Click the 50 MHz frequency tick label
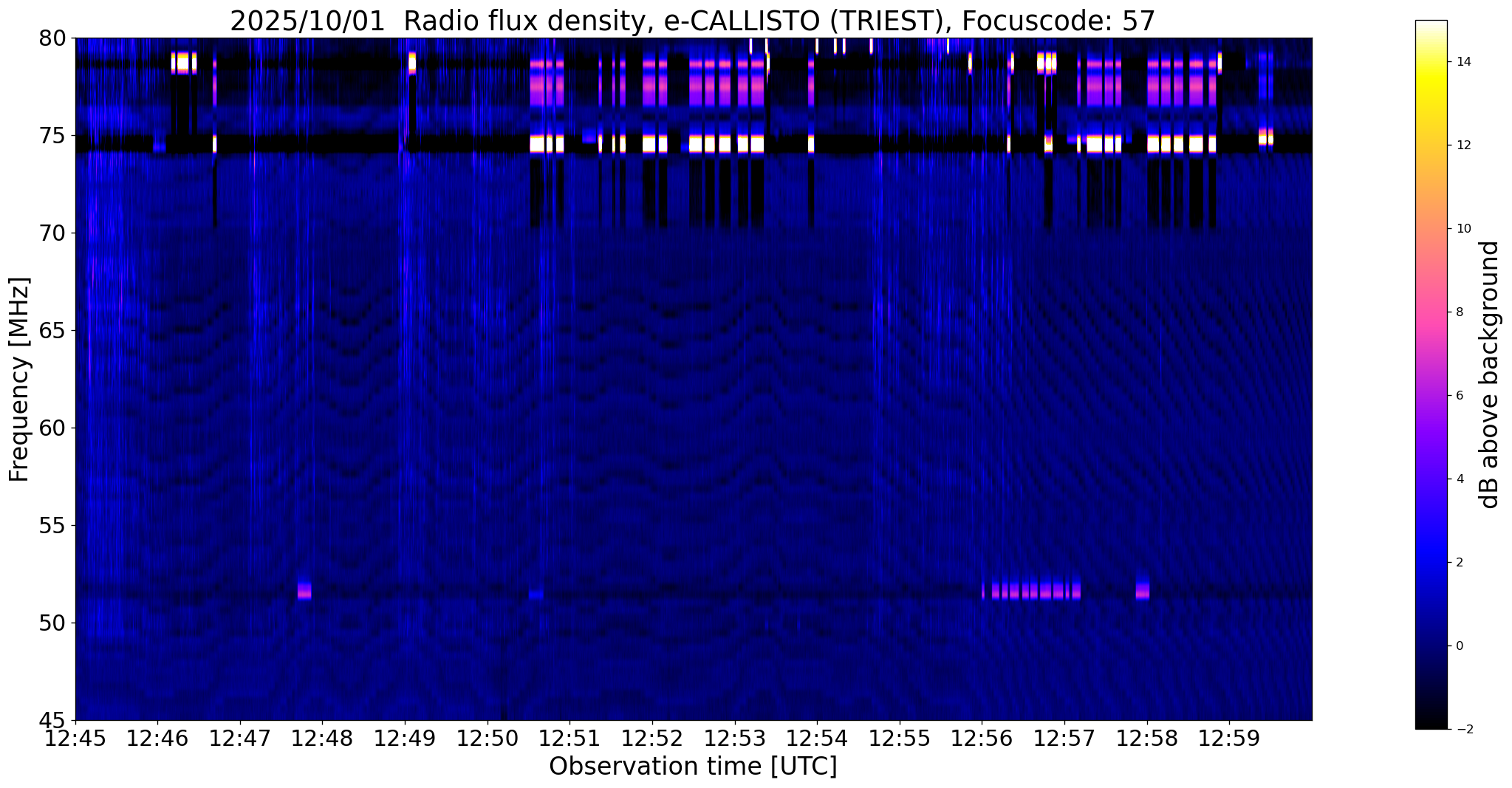This screenshot has height=788, width=1512. 52,623
